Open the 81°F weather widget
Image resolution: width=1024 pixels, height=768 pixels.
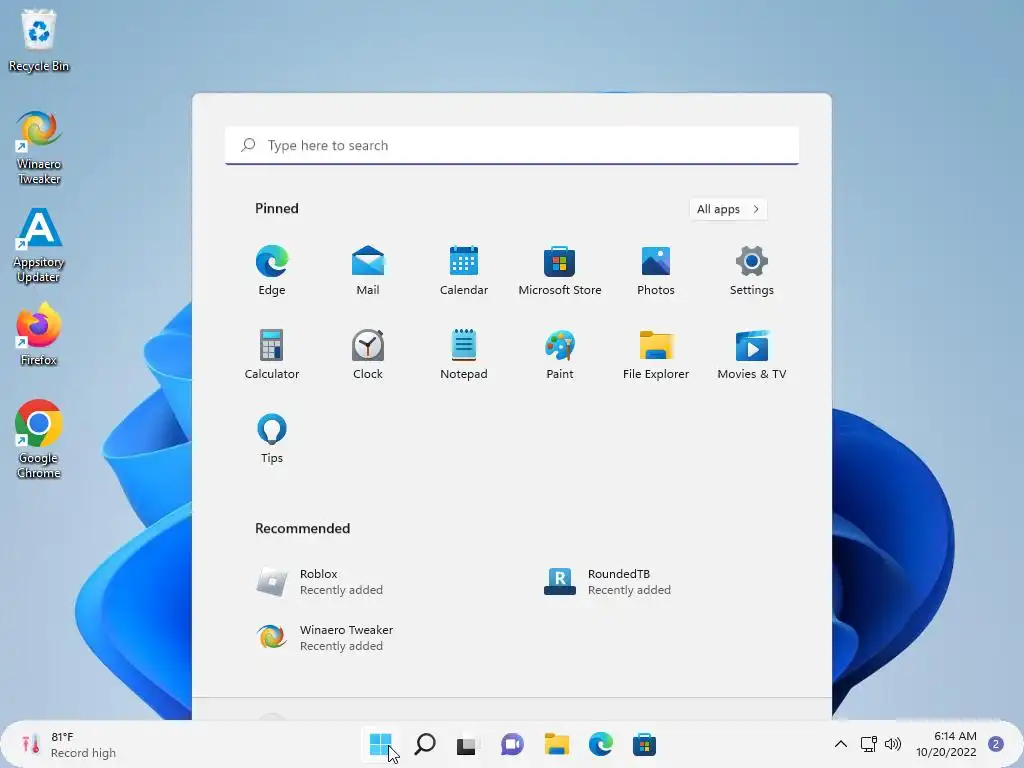[x=69, y=744]
